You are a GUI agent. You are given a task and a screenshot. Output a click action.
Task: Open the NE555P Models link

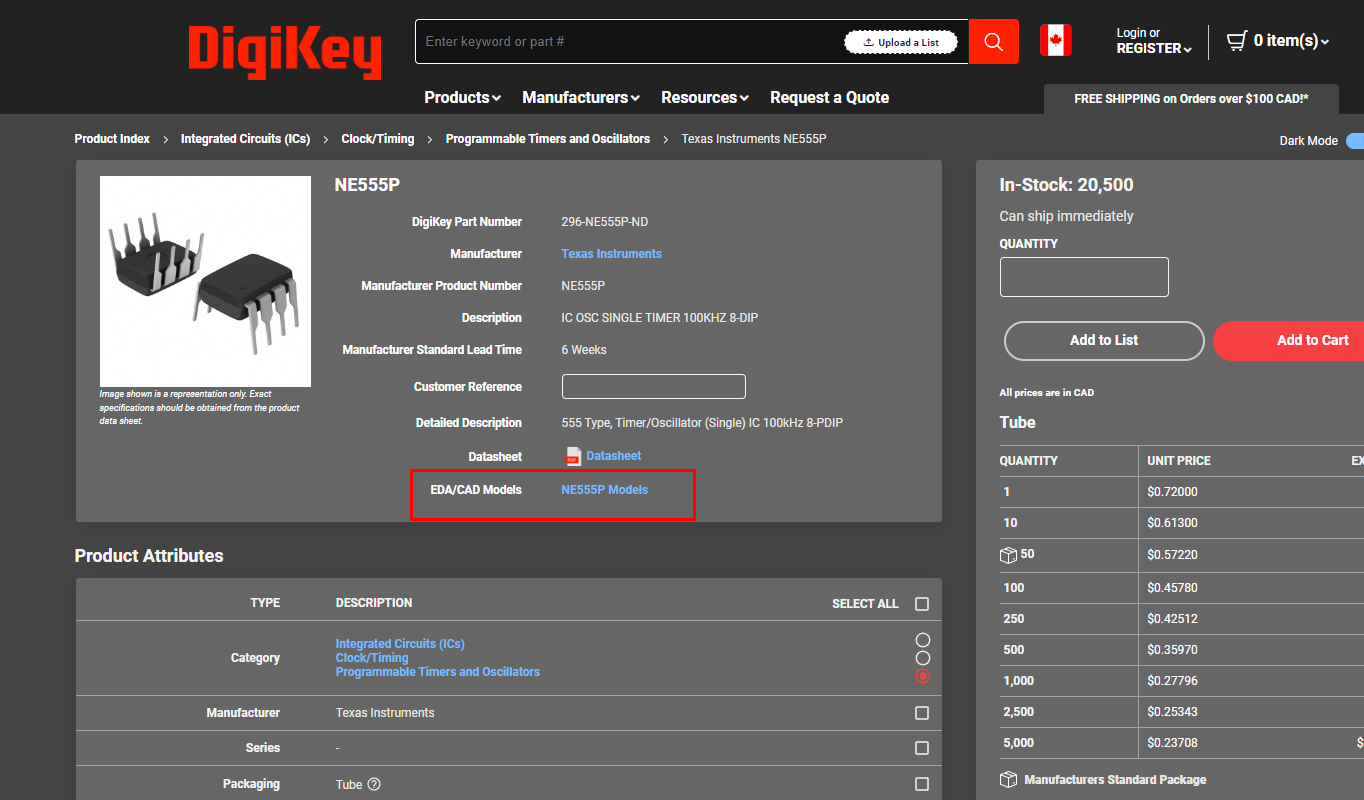coord(604,490)
